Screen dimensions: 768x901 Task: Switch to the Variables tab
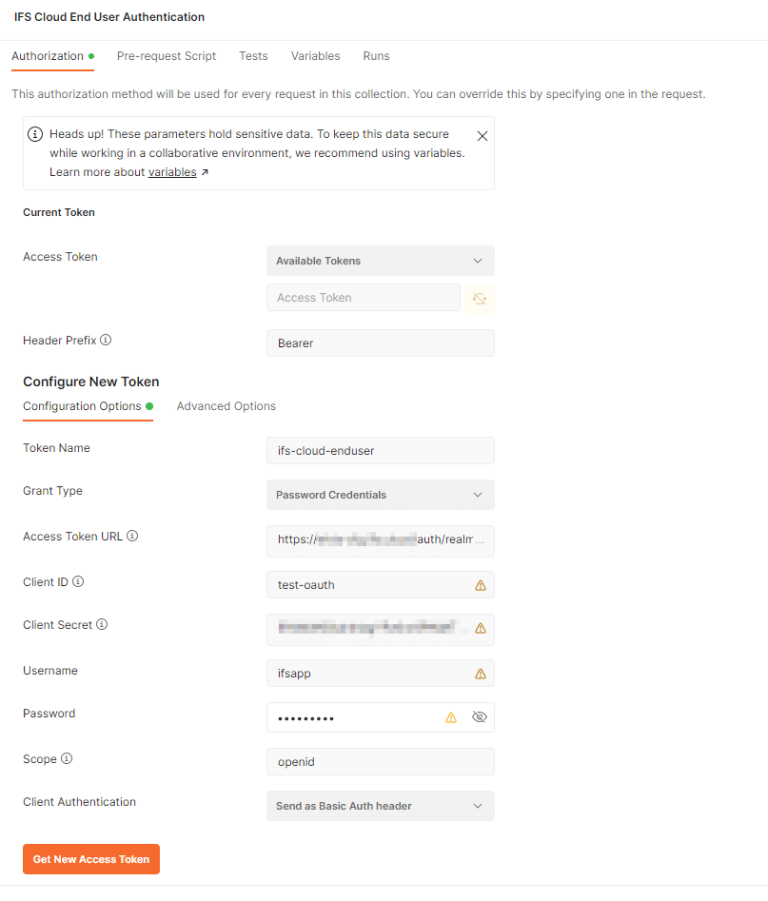[315, 56]
